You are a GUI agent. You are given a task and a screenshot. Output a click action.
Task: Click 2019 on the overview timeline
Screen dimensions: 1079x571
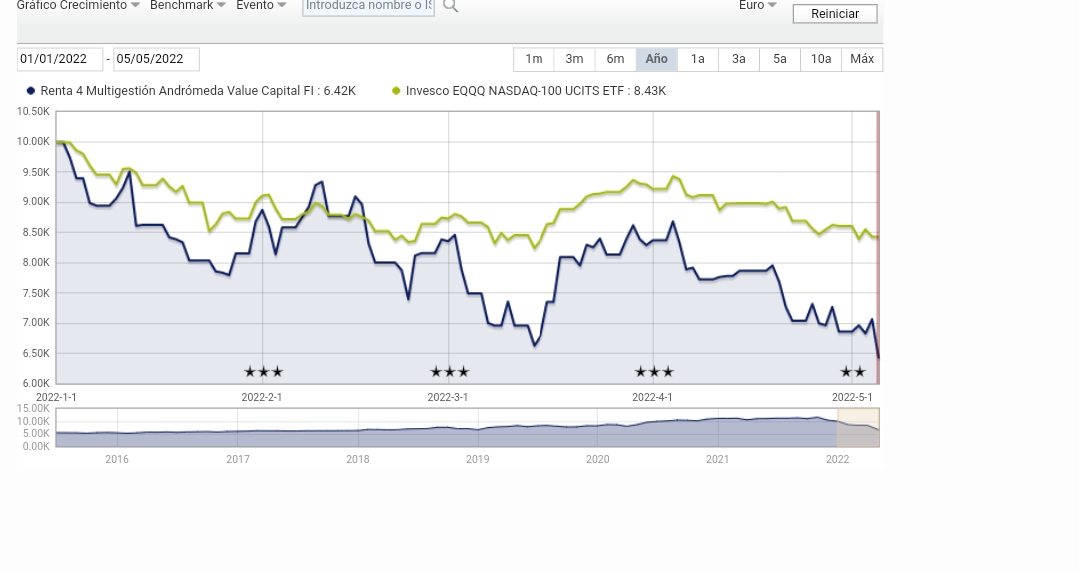(x=478, y=460)
